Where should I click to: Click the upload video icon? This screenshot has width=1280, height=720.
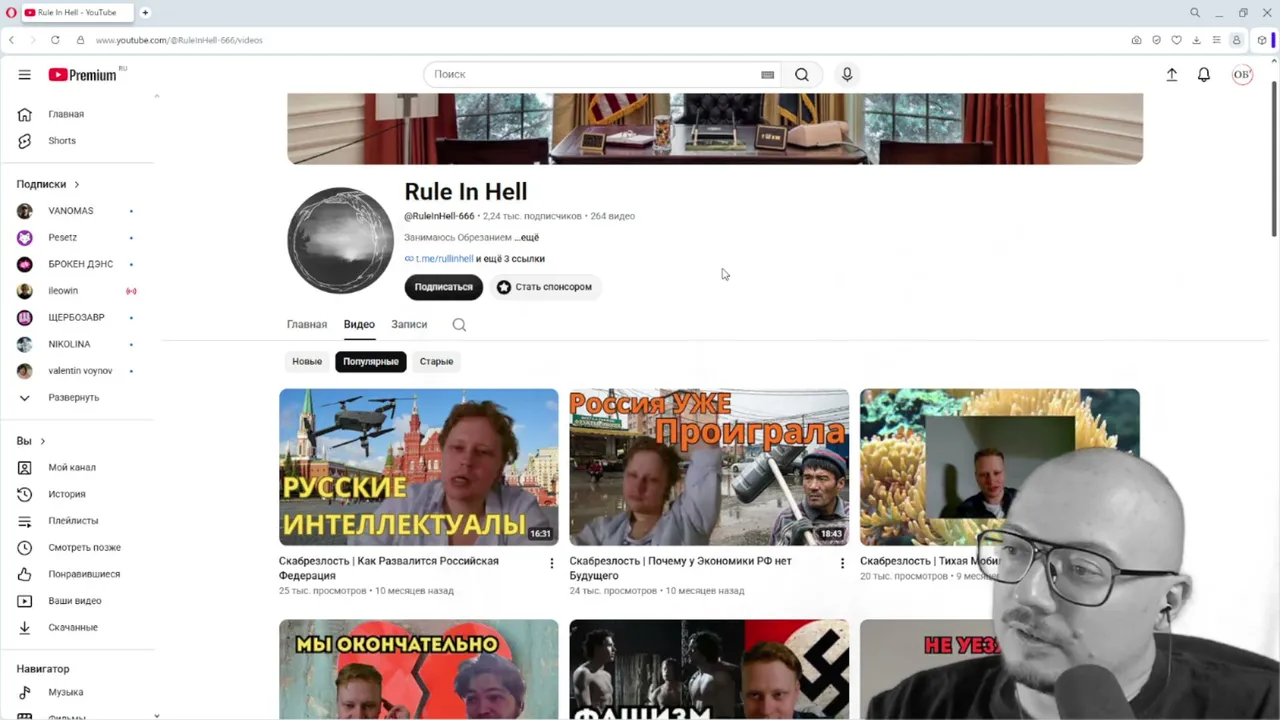coord(1172,75)
